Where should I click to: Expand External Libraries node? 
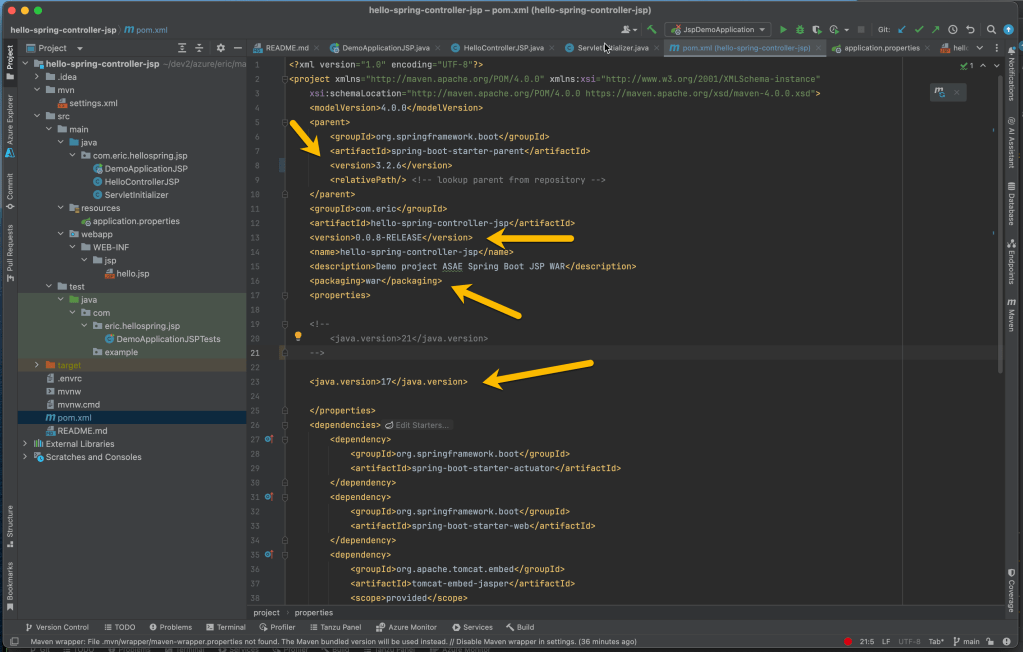click(x=26, y=444)
